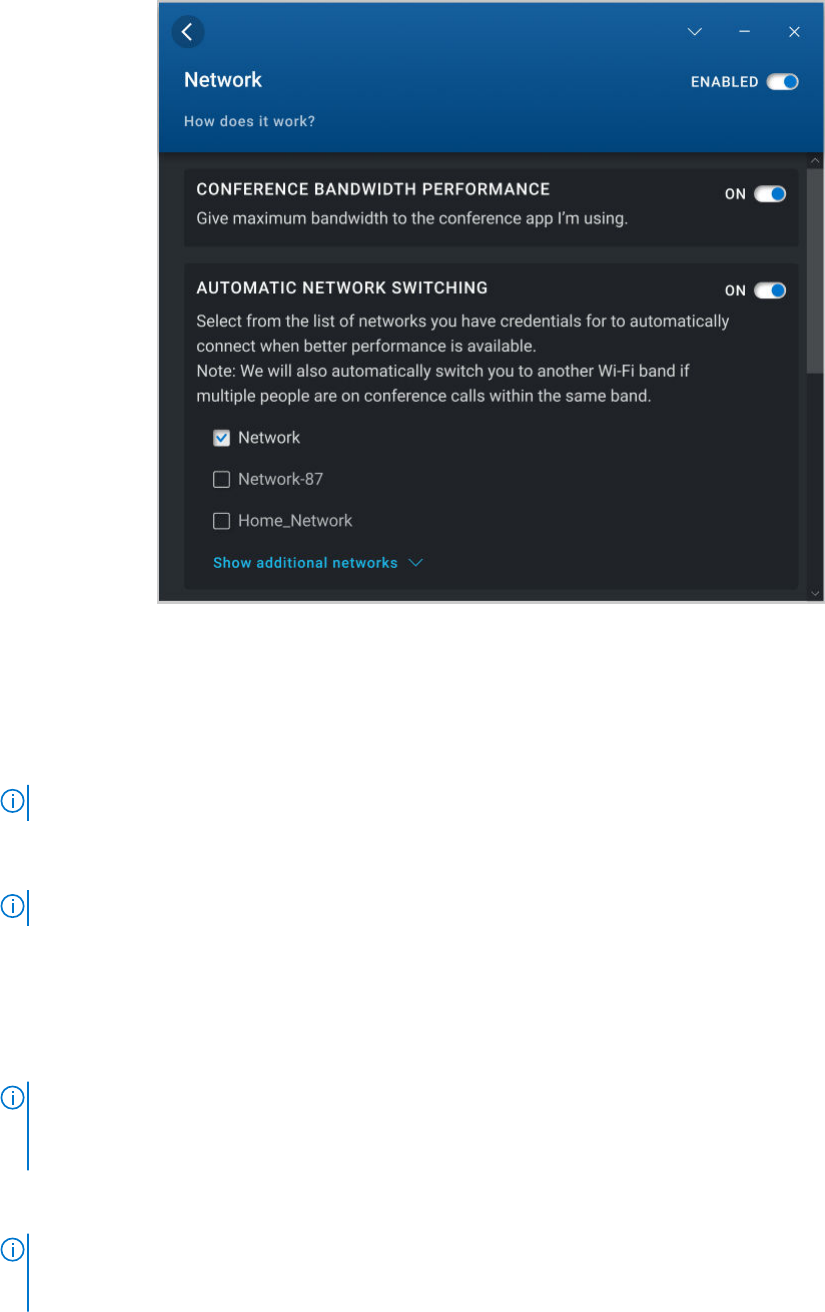Expand the chevron beside Show additional networks
825x1312 pixels.
pos(416,563)
